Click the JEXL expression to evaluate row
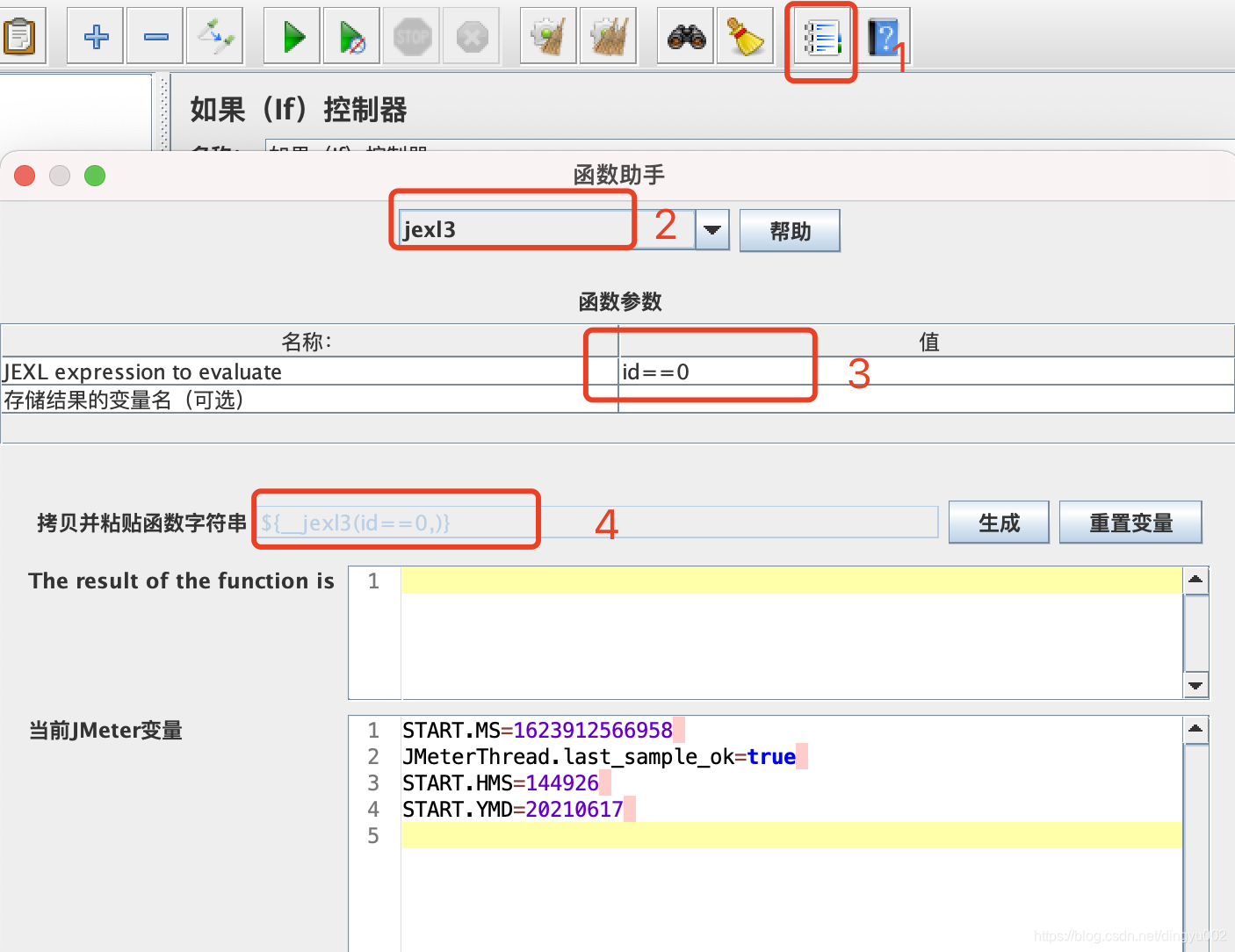 (617, 371)
